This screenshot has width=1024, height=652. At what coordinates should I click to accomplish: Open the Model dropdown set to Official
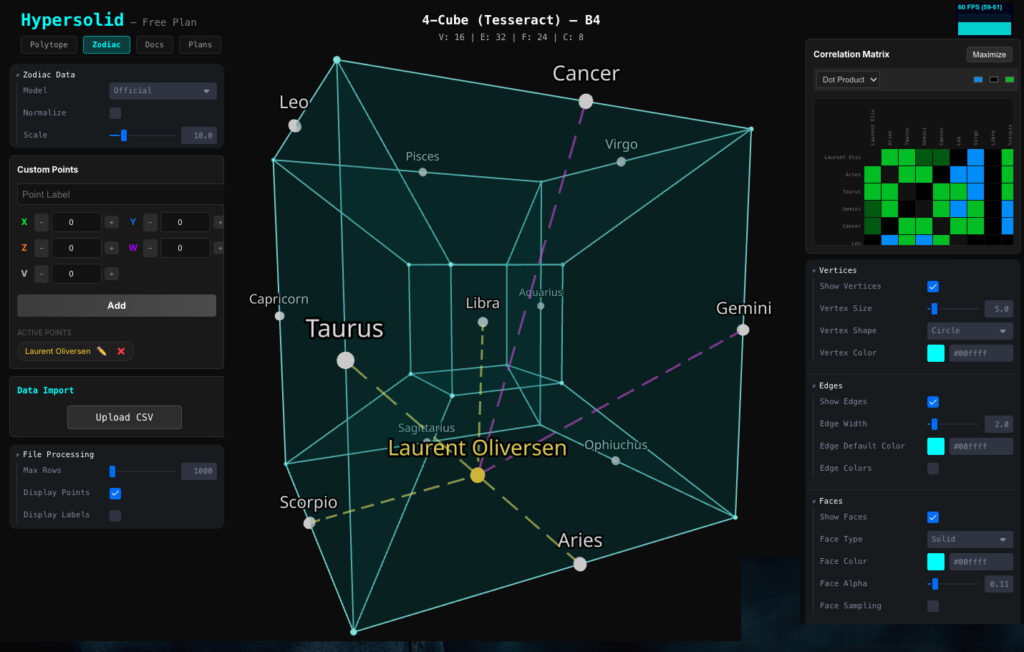[x=162, y=91]
